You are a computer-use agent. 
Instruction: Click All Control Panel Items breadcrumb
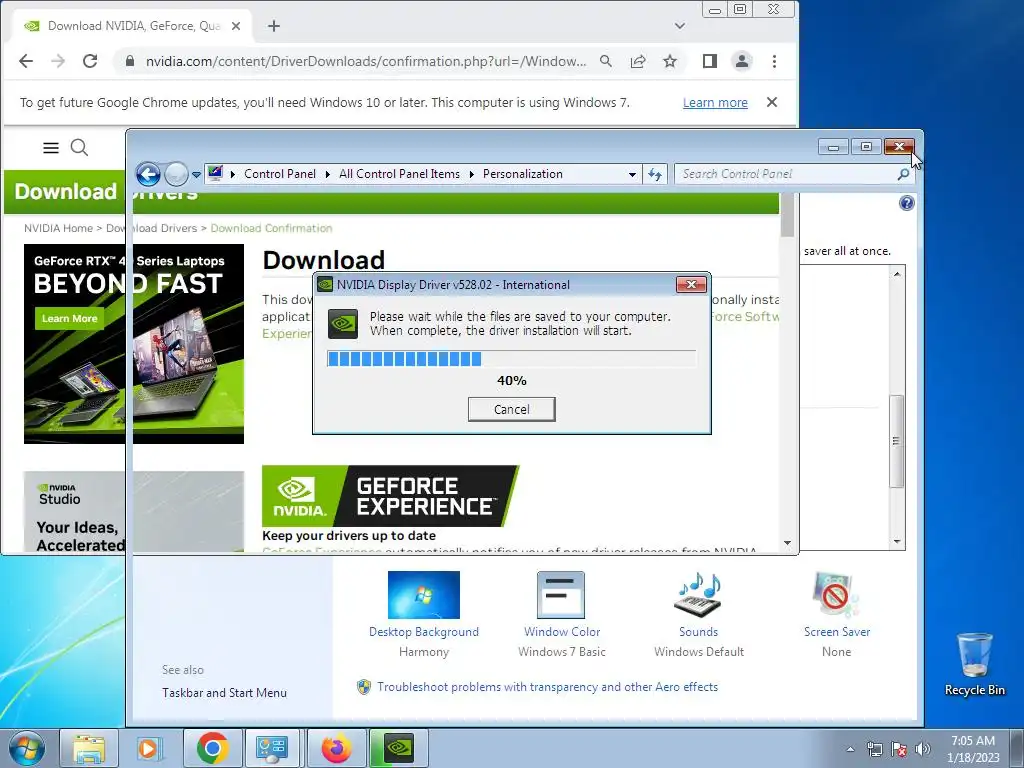click(399, 174)
